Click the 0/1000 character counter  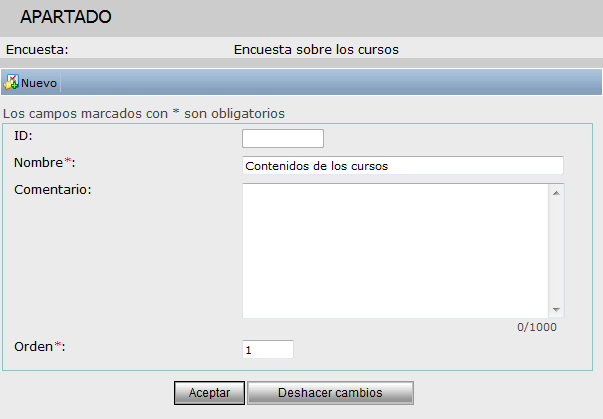pyautogui.click(x=536, y=327)
